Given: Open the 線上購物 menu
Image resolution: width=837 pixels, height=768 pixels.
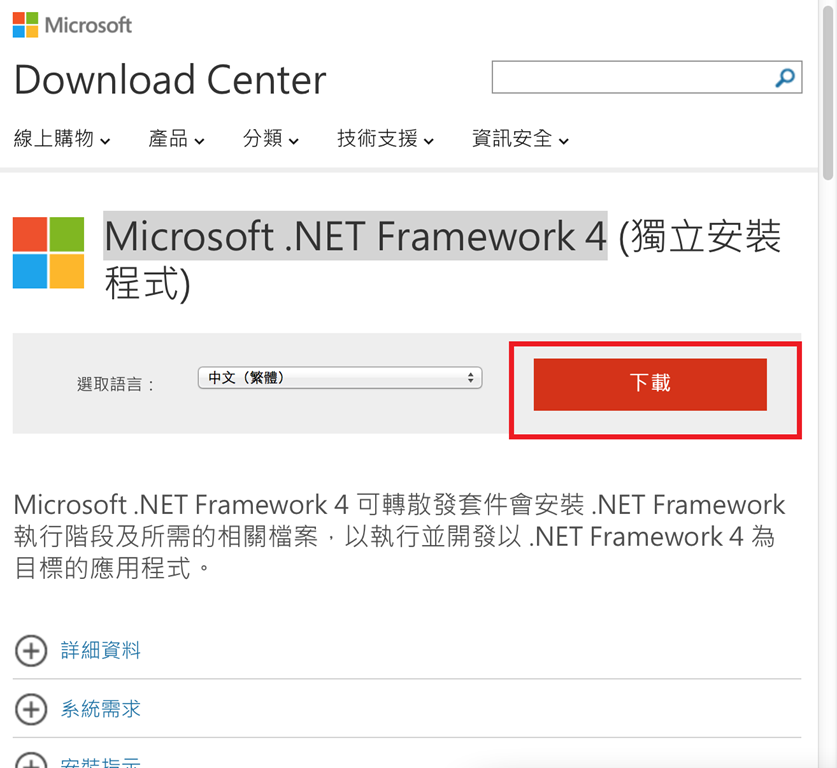Looking at the screenshot, I should tap(61, 139).
